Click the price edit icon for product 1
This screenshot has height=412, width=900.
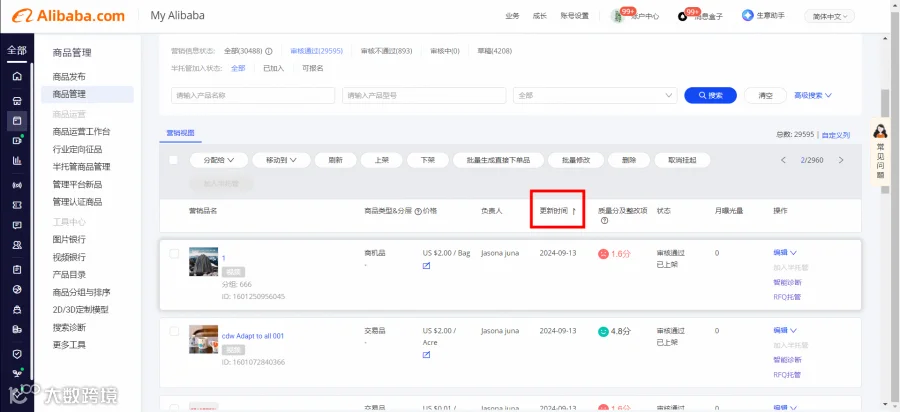pos(426,266)
